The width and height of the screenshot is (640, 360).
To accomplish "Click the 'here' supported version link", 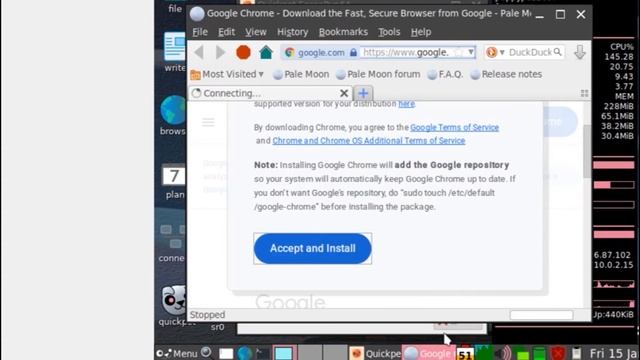I will [x=407, y=104].
